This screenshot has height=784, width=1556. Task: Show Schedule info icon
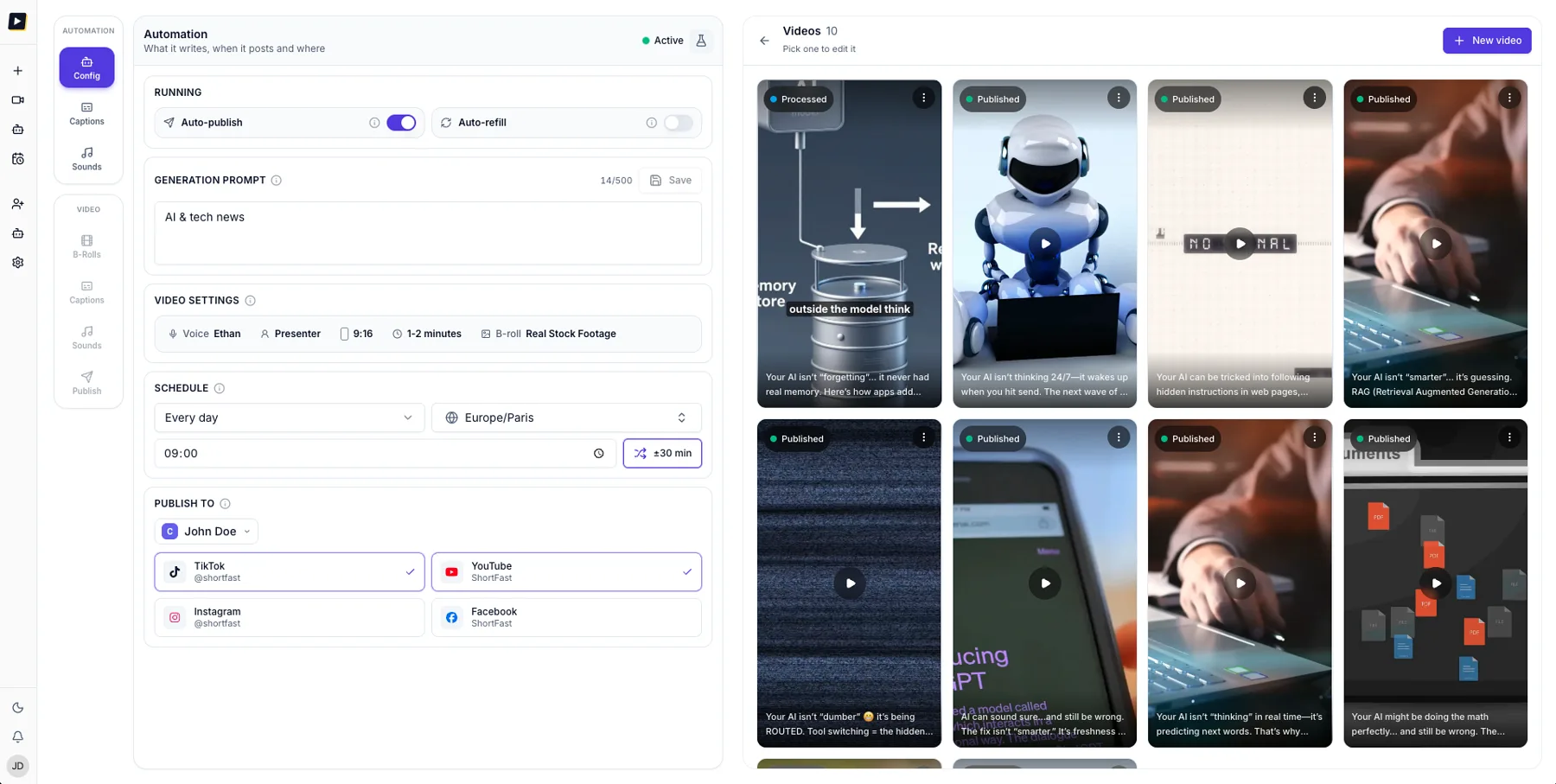[220, 388]
